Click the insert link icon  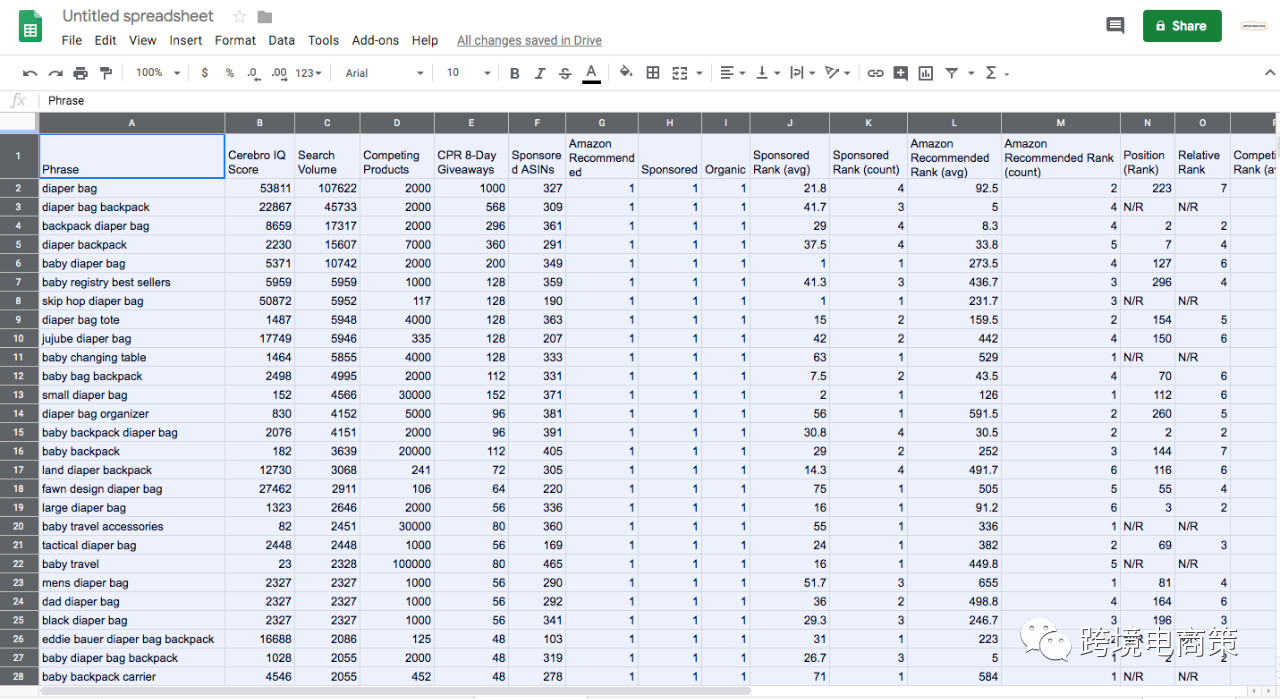point(876,73)
